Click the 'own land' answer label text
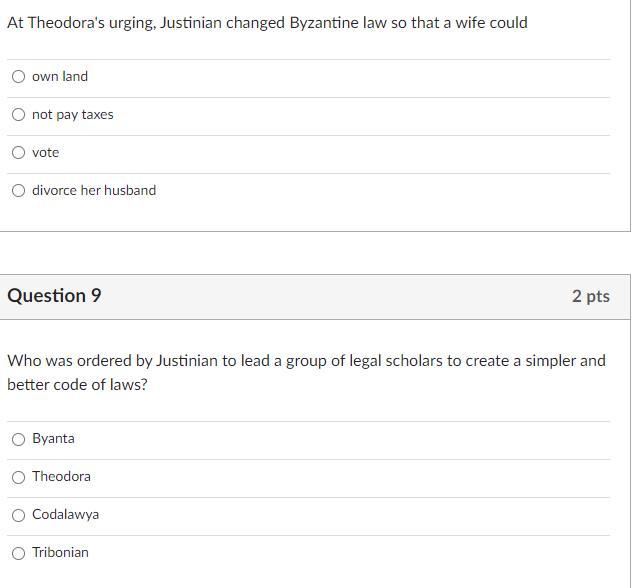632x588 pixels. click(60, 76)
